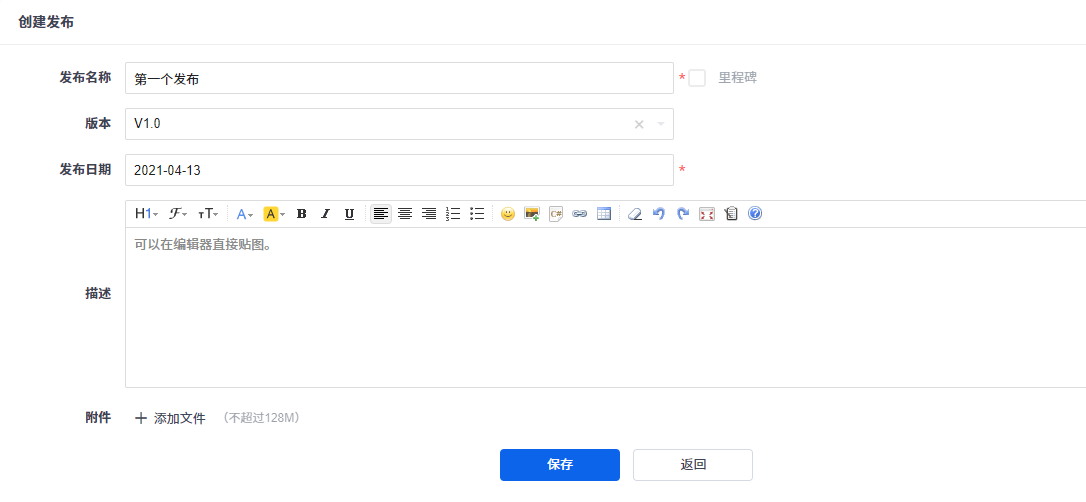Click the 发布名称 input field

pyautogui.click(x=399, y=78)
